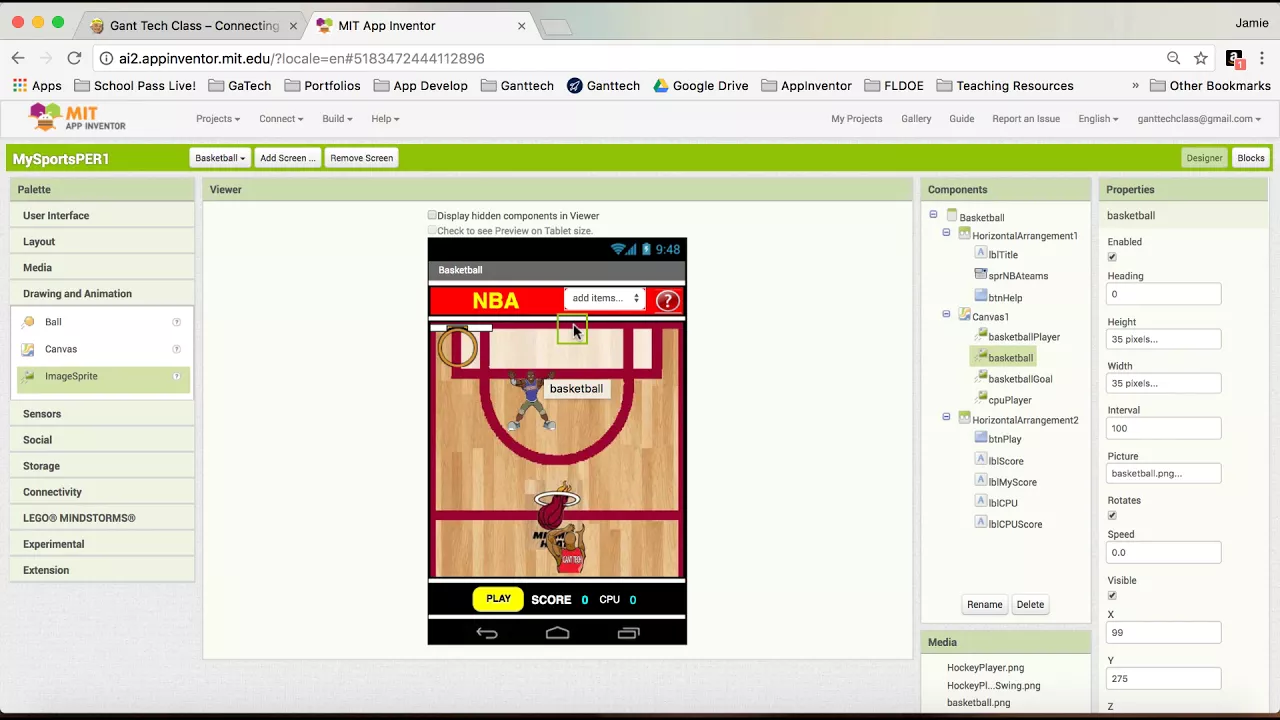Open the Build menu

tap(337, 118)
